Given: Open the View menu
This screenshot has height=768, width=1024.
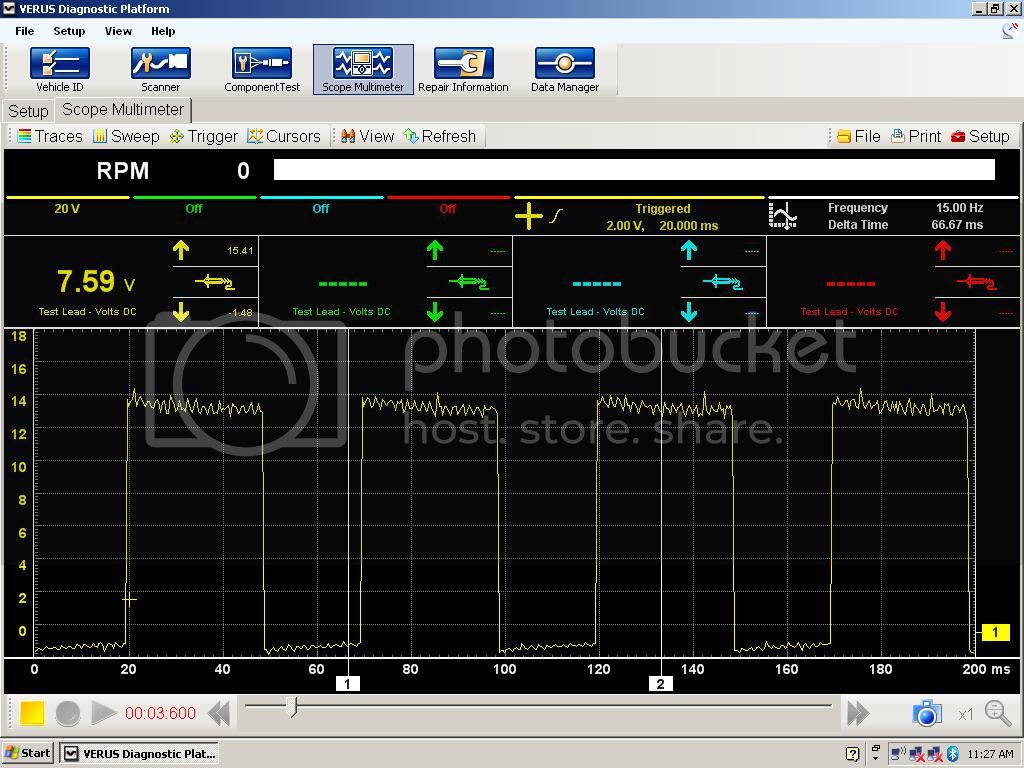Looking at the screenshot, I should [x=118, y=31].
